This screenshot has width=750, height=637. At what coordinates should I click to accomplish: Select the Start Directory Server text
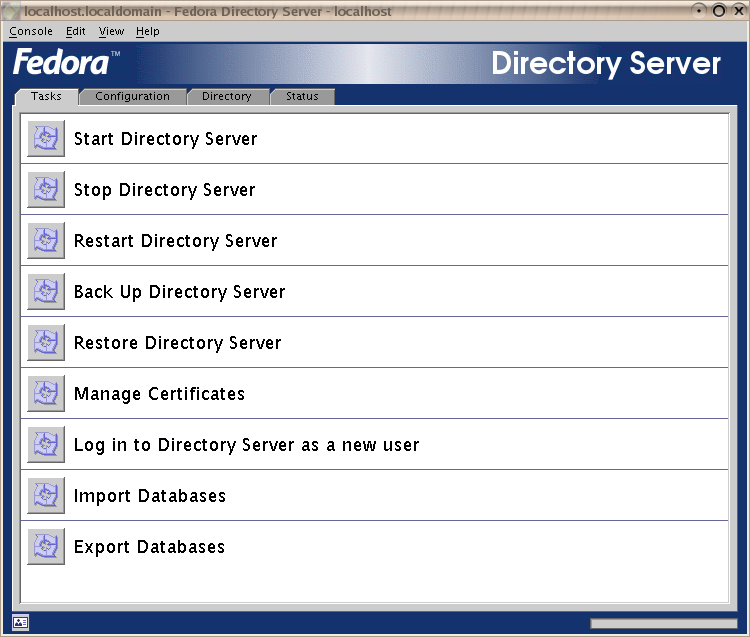coord(165,139)
